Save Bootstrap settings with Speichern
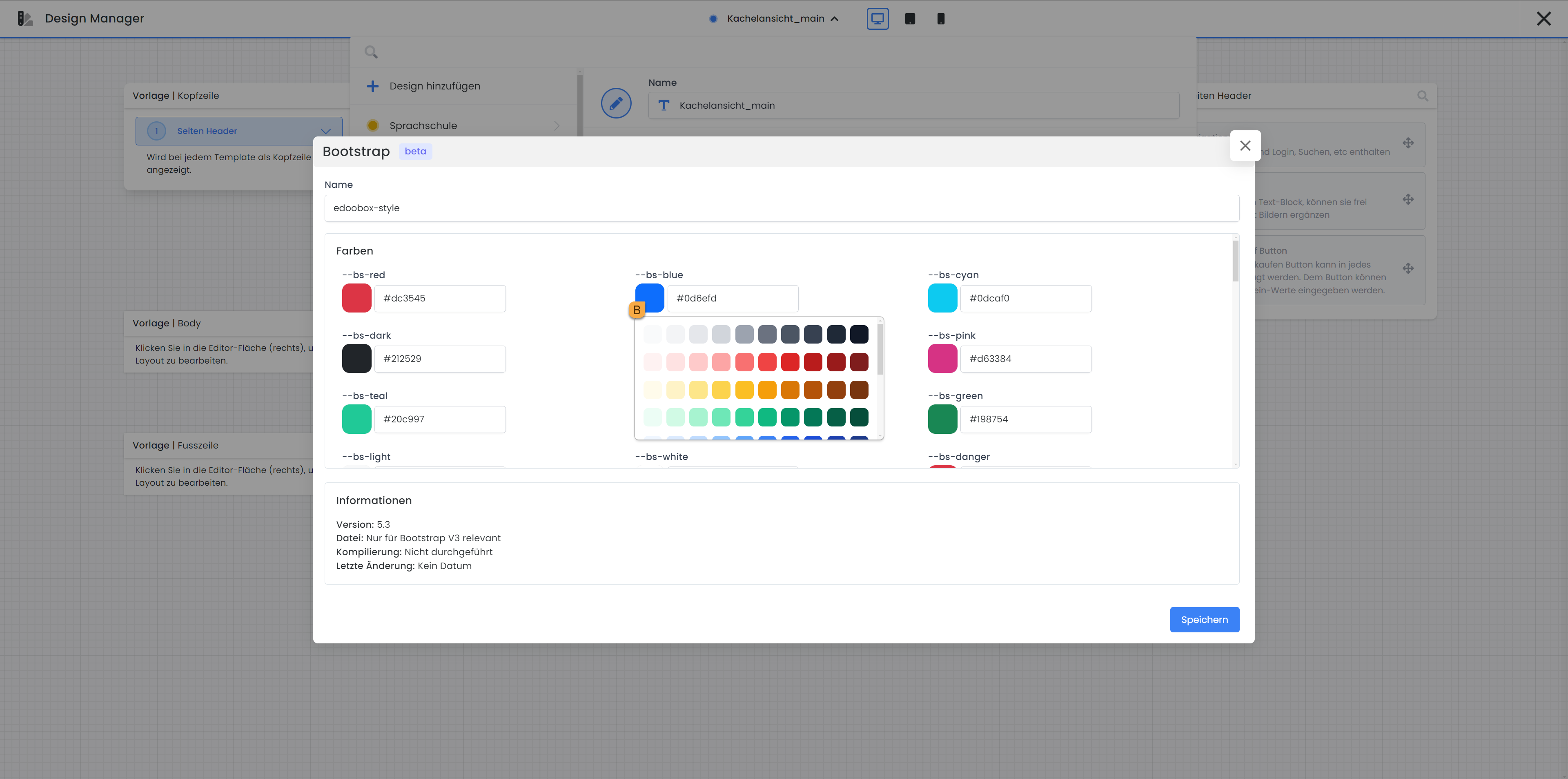 1204,619
